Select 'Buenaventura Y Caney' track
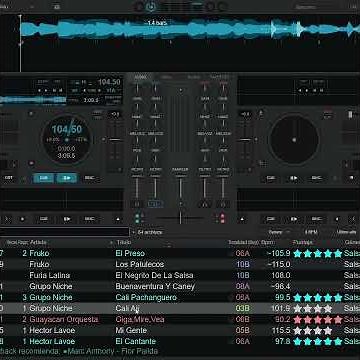 [x=180, y=286]
